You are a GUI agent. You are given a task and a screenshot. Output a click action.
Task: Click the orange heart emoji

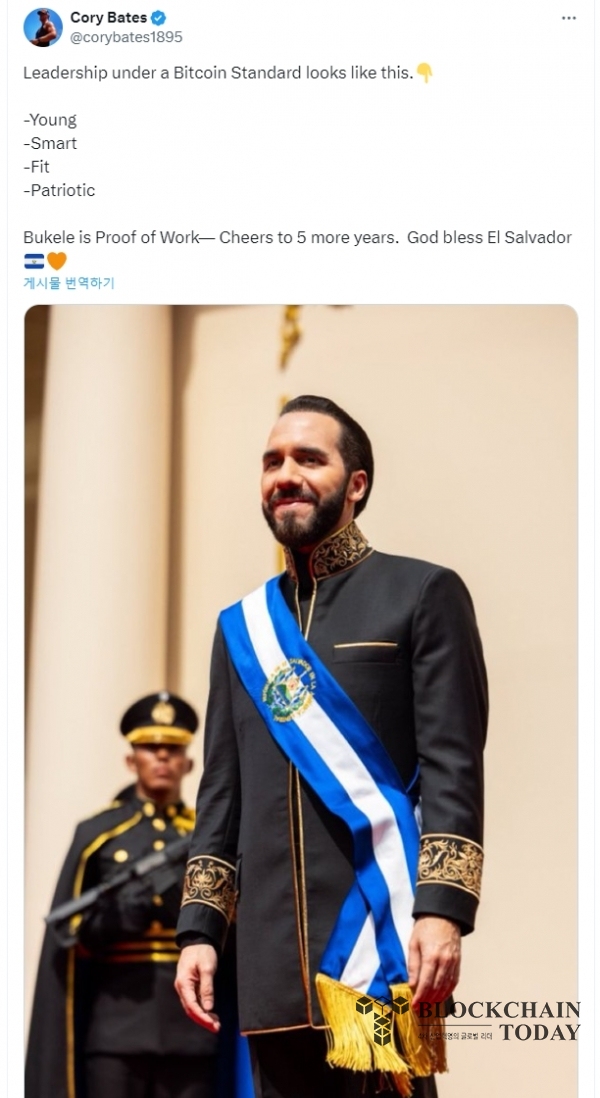point(57,261)
